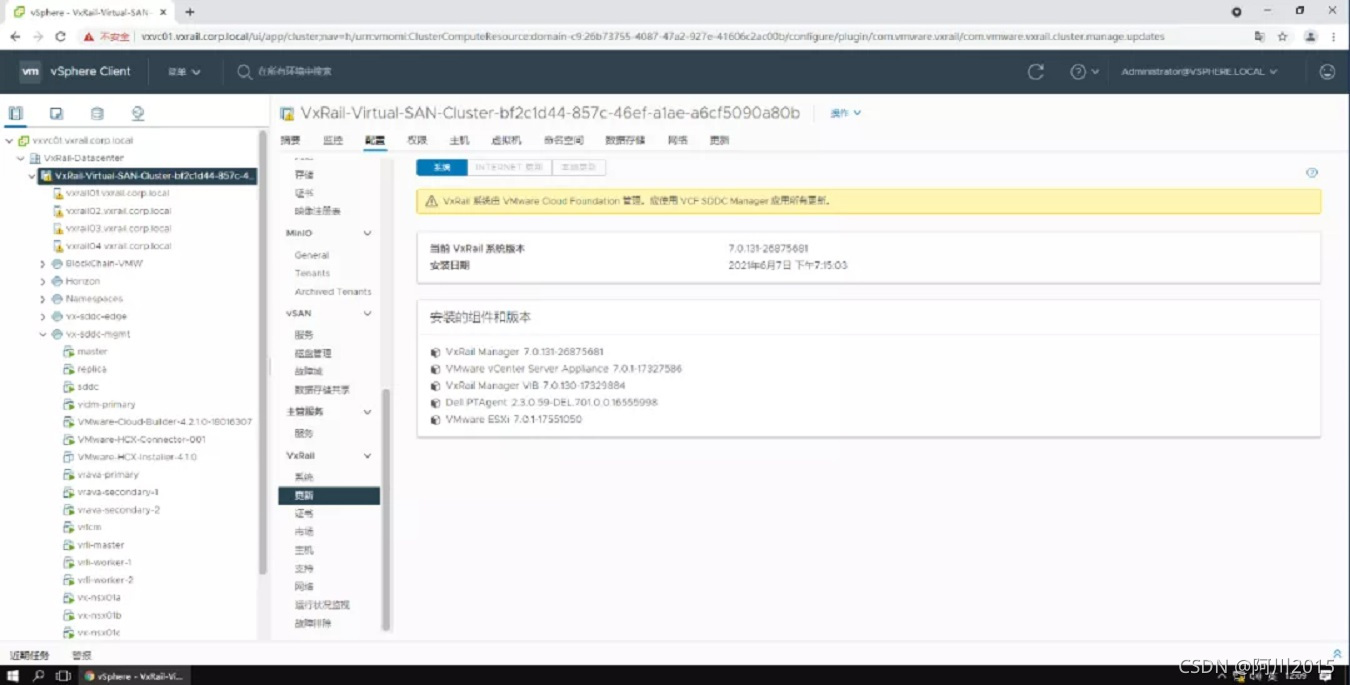Click the vSphere refresh icon
Image resolution: width=1350 pixels, height=685 pixels.
(x=1036, y=72)
